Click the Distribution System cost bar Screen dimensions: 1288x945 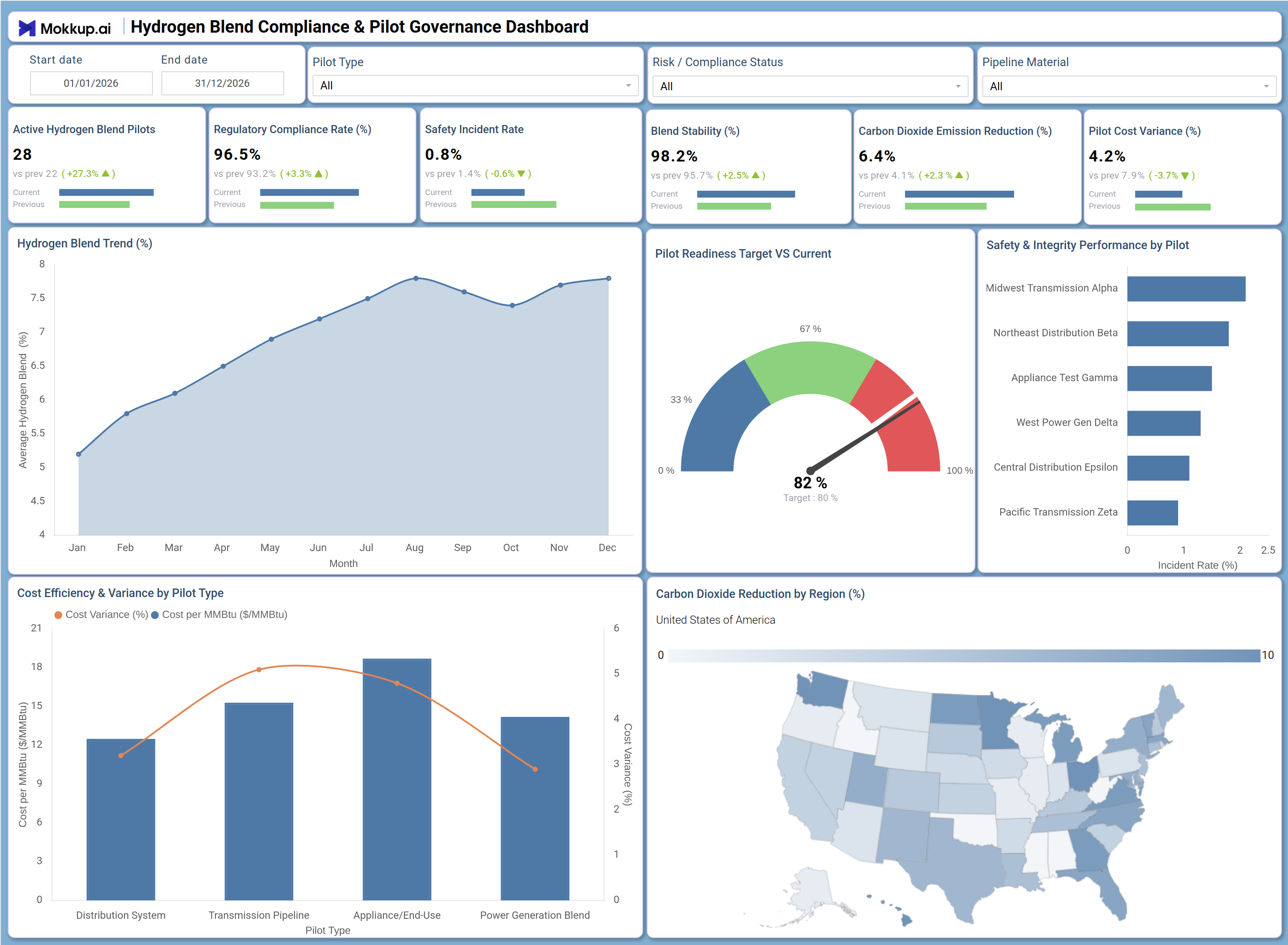coord(121,820)
